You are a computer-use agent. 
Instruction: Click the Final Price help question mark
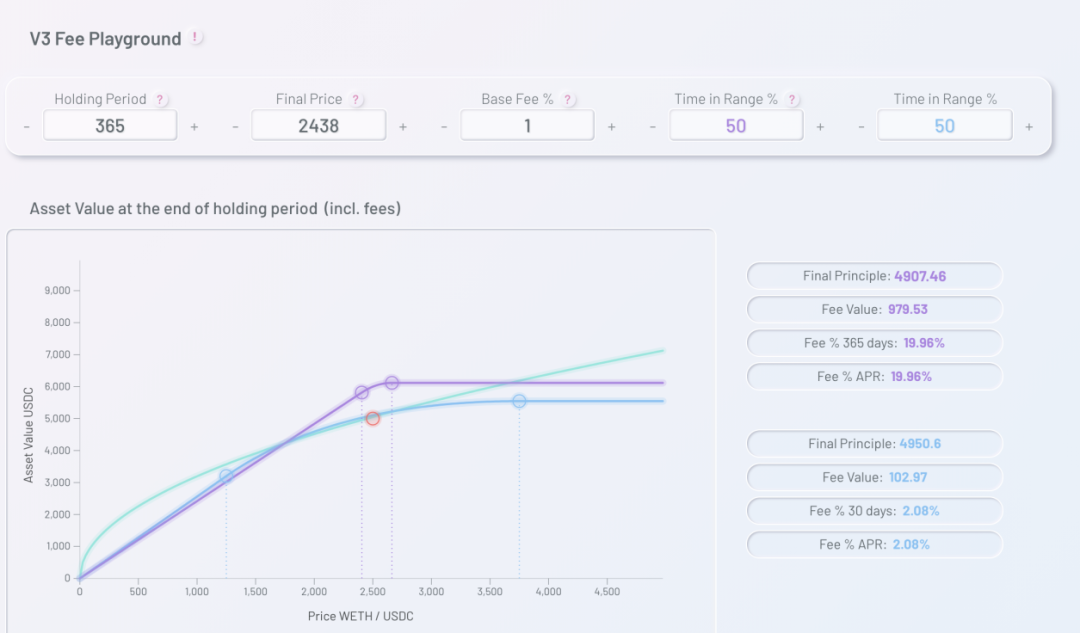pos(355,100)
